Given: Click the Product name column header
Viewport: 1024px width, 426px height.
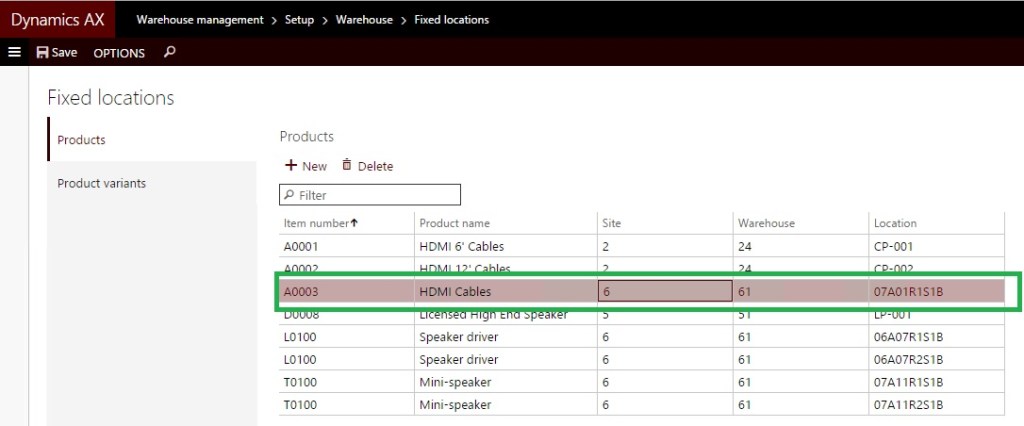Looking at the screenshot, I should pyautogui.click(x=454, y=223).
